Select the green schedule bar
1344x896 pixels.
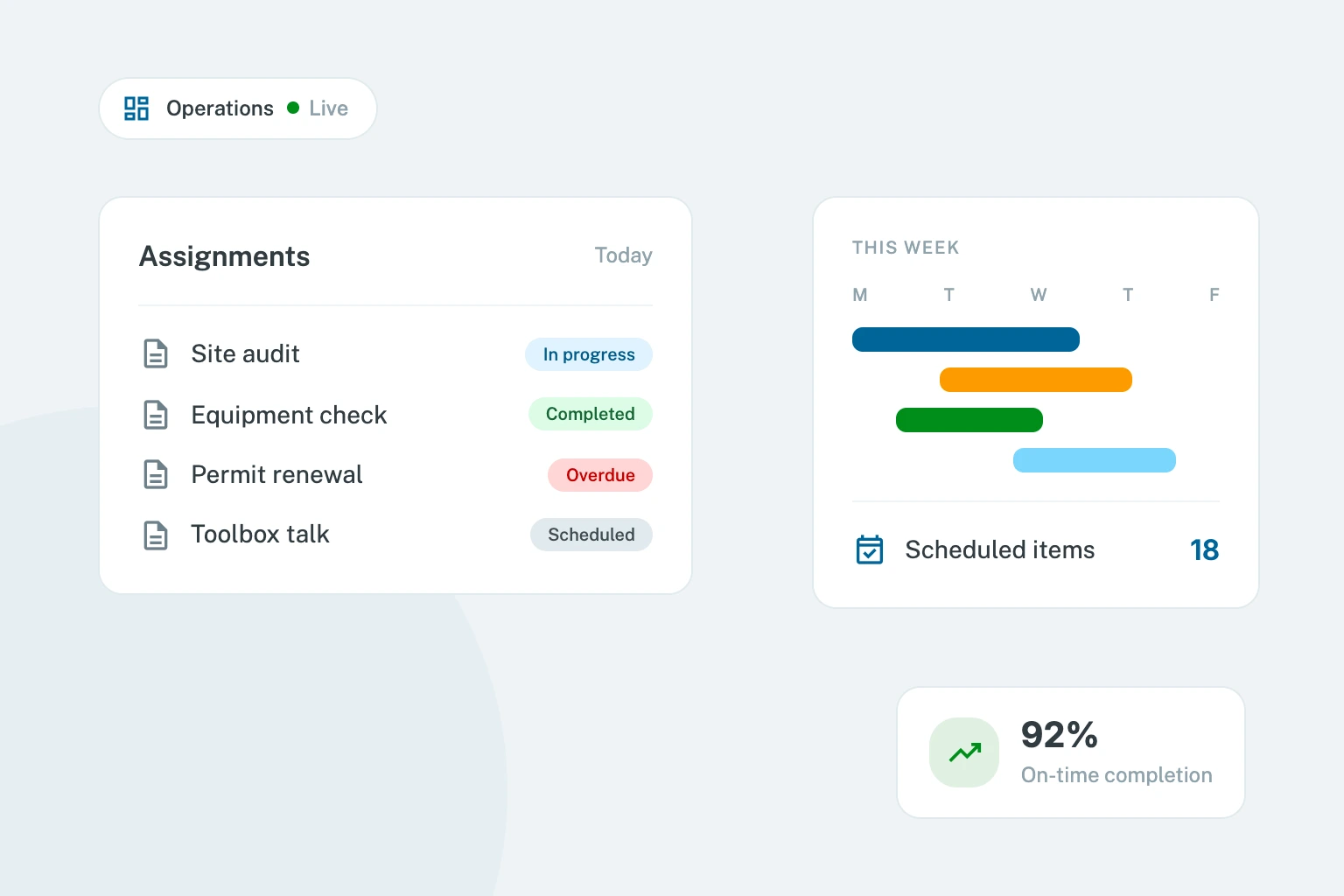(969, 420)
